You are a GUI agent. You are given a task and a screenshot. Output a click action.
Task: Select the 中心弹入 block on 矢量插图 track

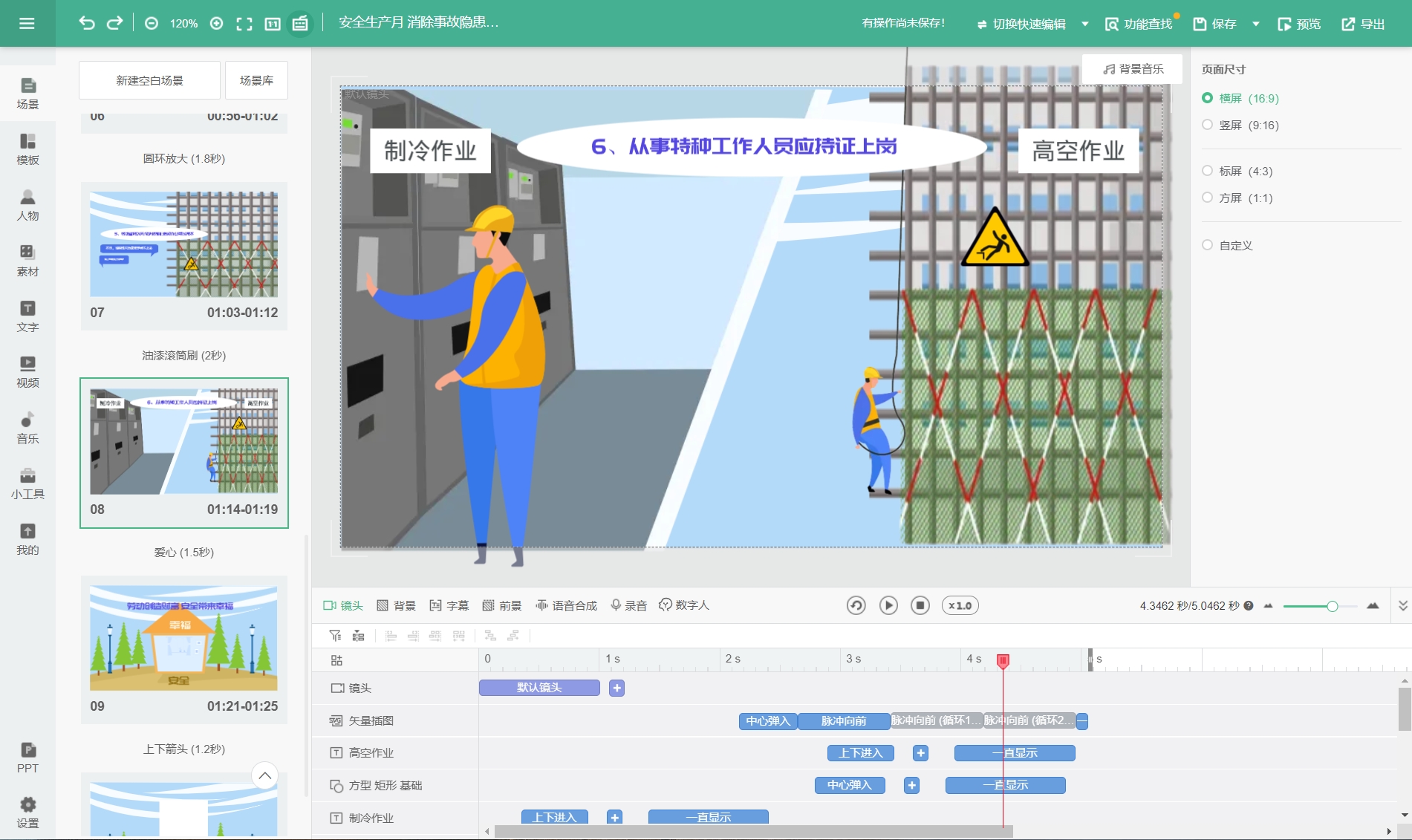[768, 721]
